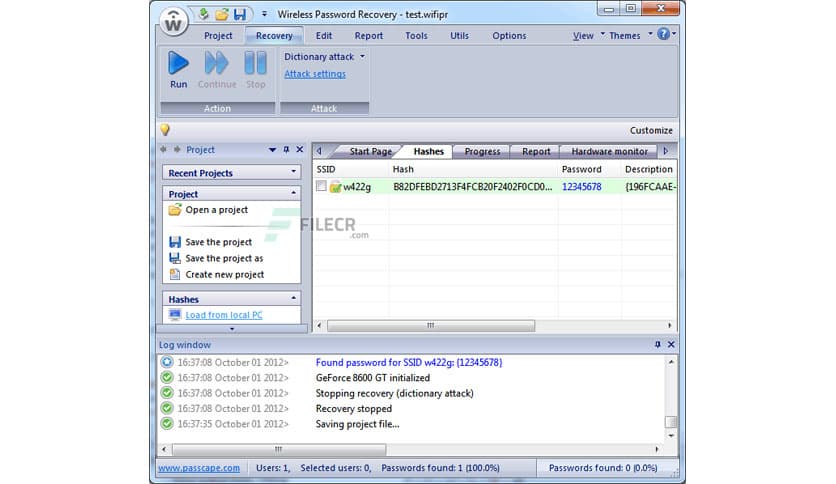The width and height of the screenshot is (836, 484).
Task: Open the Attack settings link
Action: [x=315, y=74]
